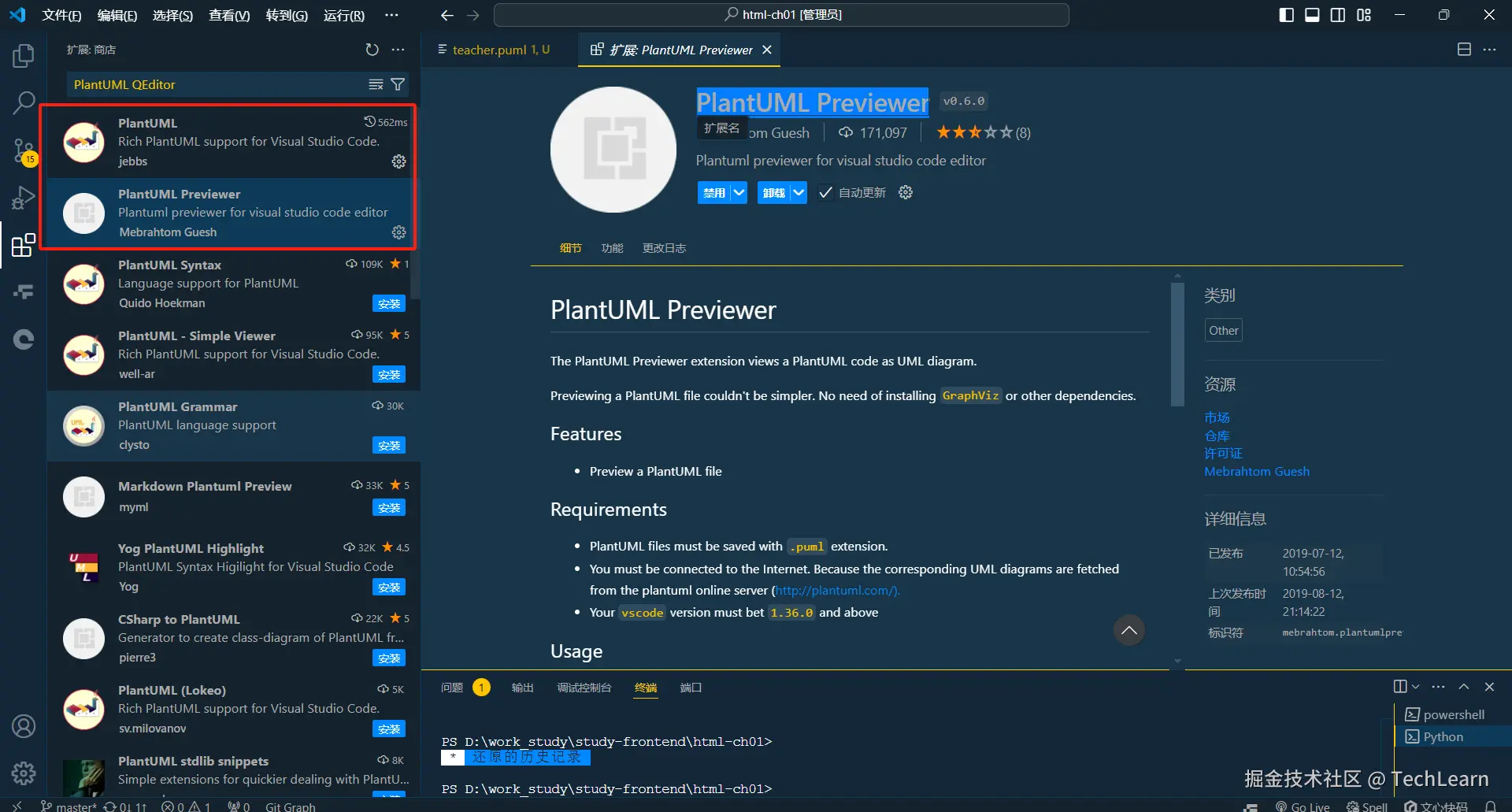Open the Customize Layout options
Image resolution: width=1512 pixels, height=812 pixels.
click(x=1364, y=15)
